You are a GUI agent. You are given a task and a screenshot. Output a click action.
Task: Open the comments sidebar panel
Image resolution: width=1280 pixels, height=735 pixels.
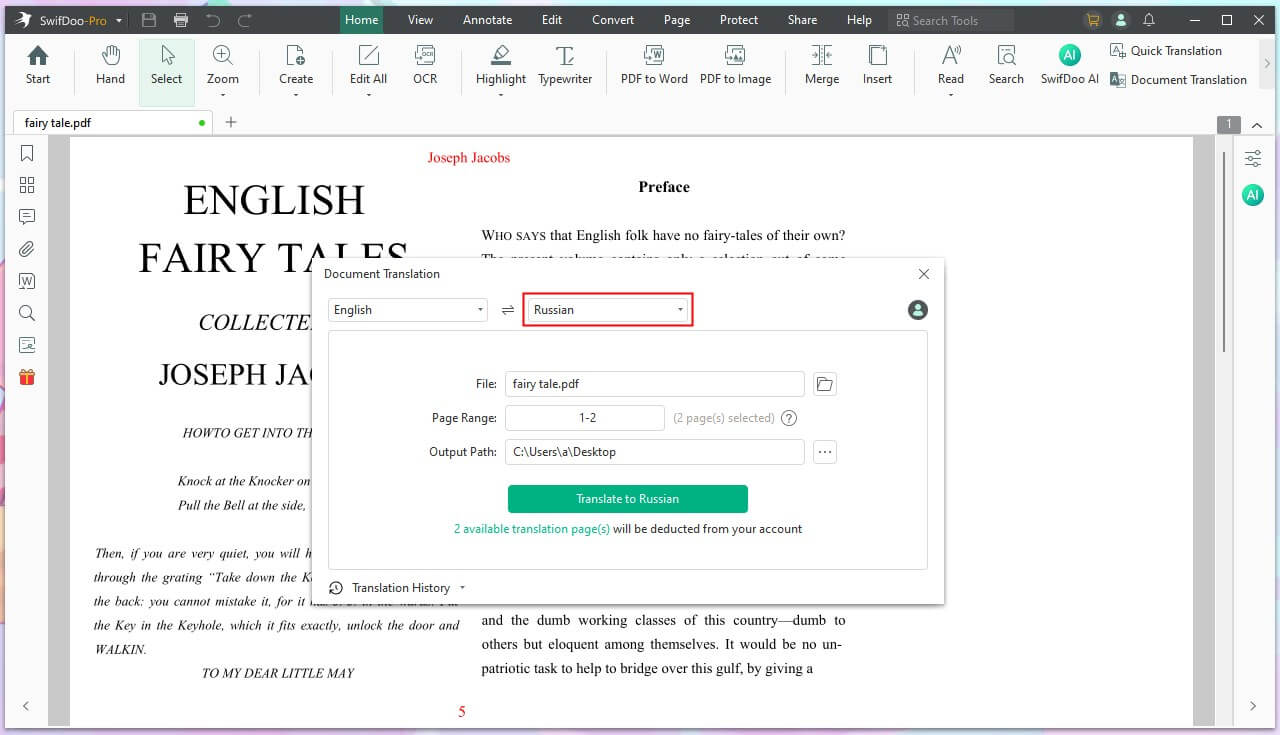point(27,217)
